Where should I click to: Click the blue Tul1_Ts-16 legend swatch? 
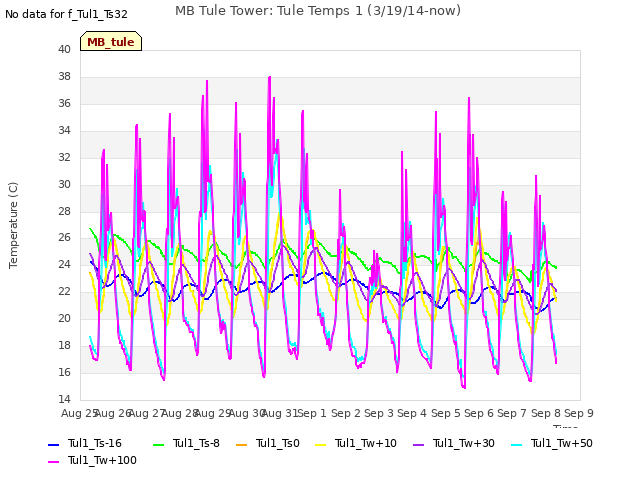point(54,444)
